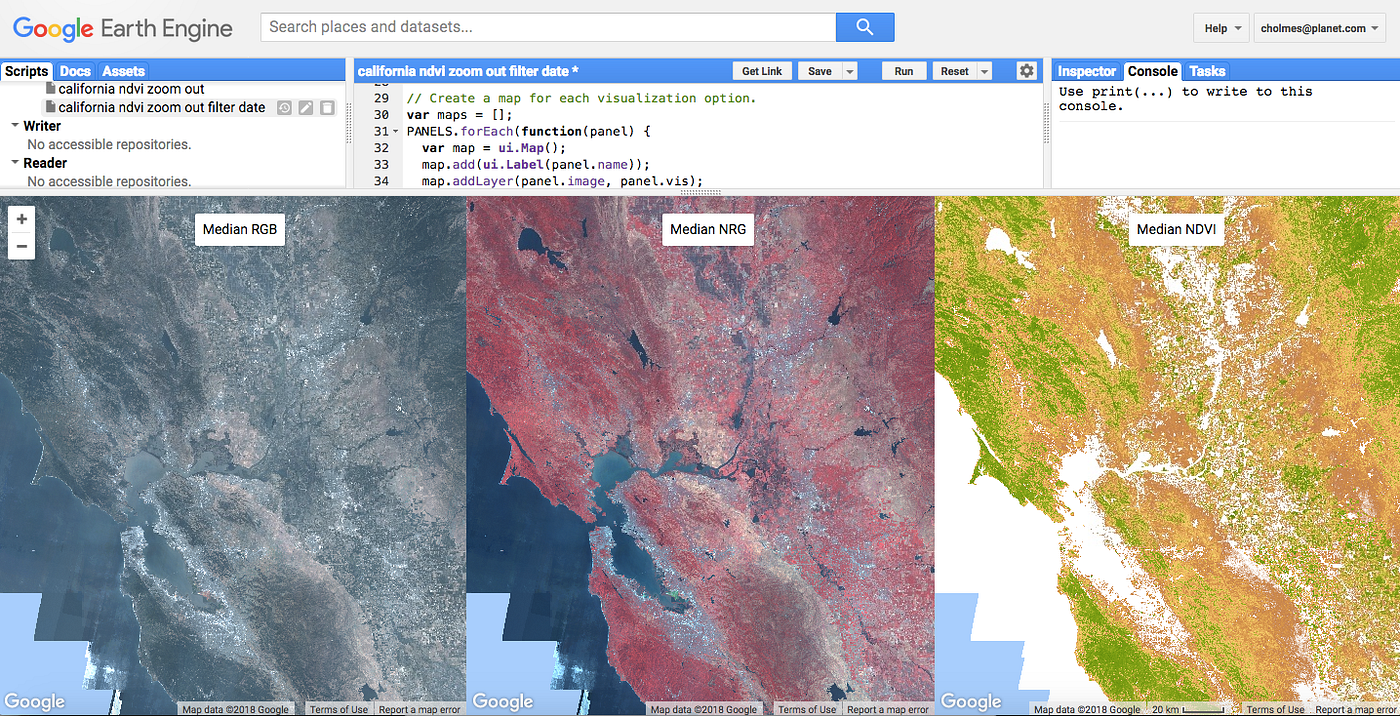This screenshot has width=1400, height=716.
Task: Run the script with Run button
Action: coord(904,71)
